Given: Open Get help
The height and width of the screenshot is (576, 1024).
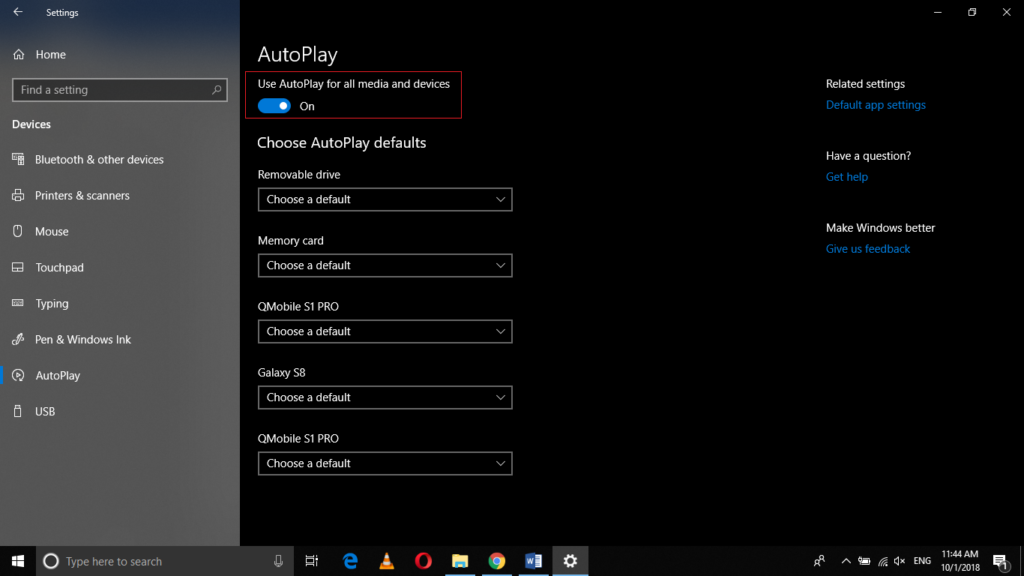Looking at the screenshot, I should [x=846, y=176].
